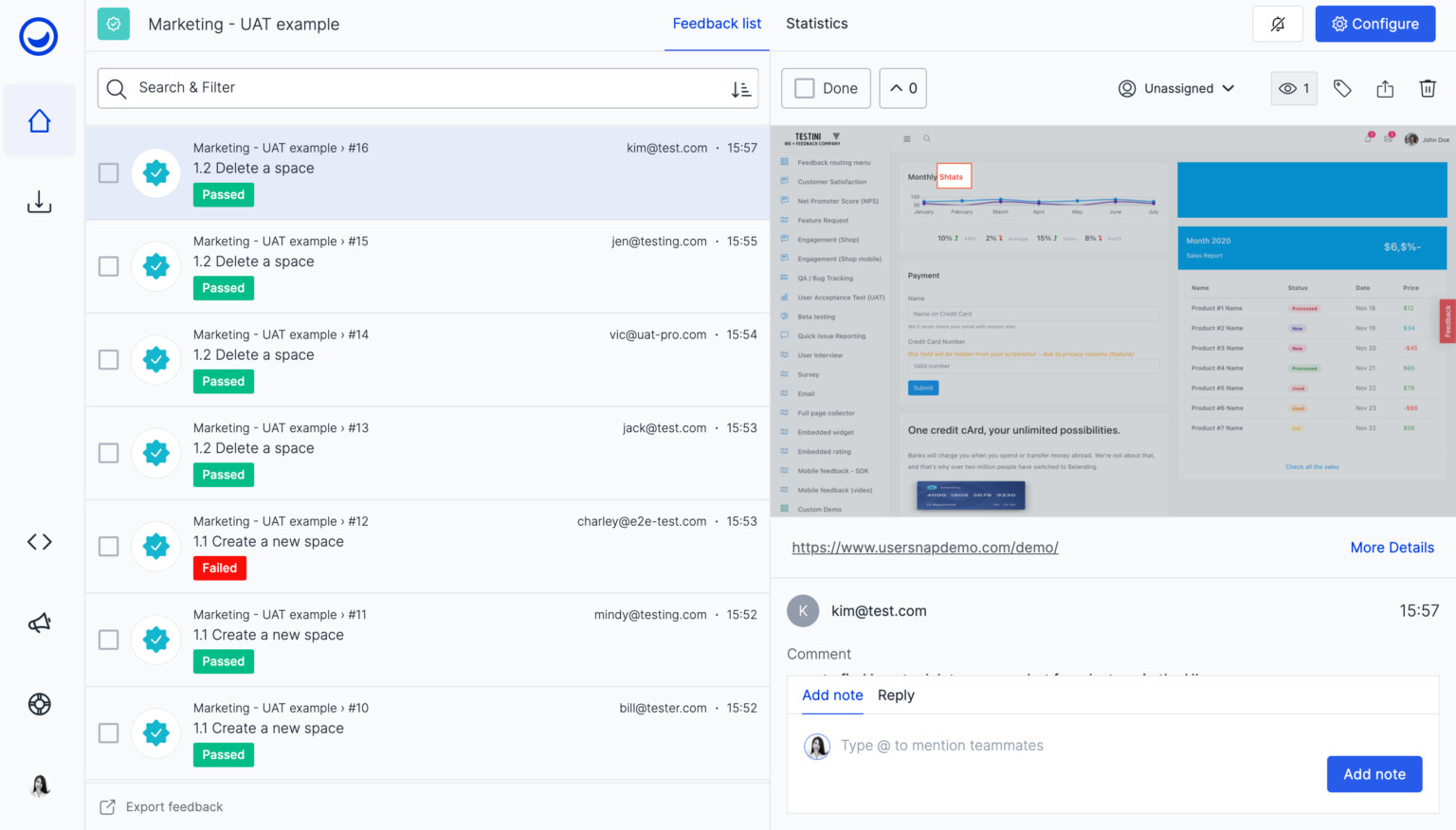Open the embed code icon in the sidebar
The height and width of the screenshot is (830, 1456).
coord(39,541)
